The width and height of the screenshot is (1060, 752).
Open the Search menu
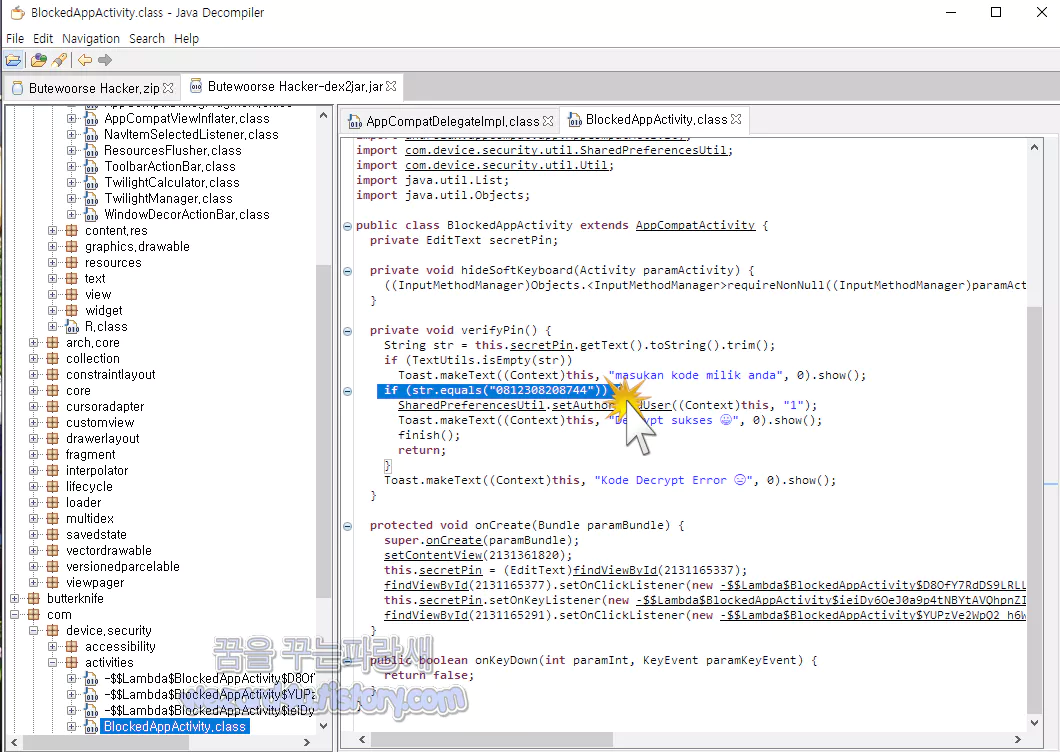pyautogui.click(x=147, y=39)
